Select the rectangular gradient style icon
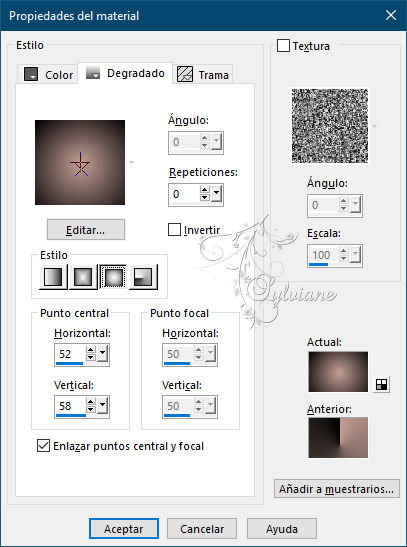 [83, 277]
